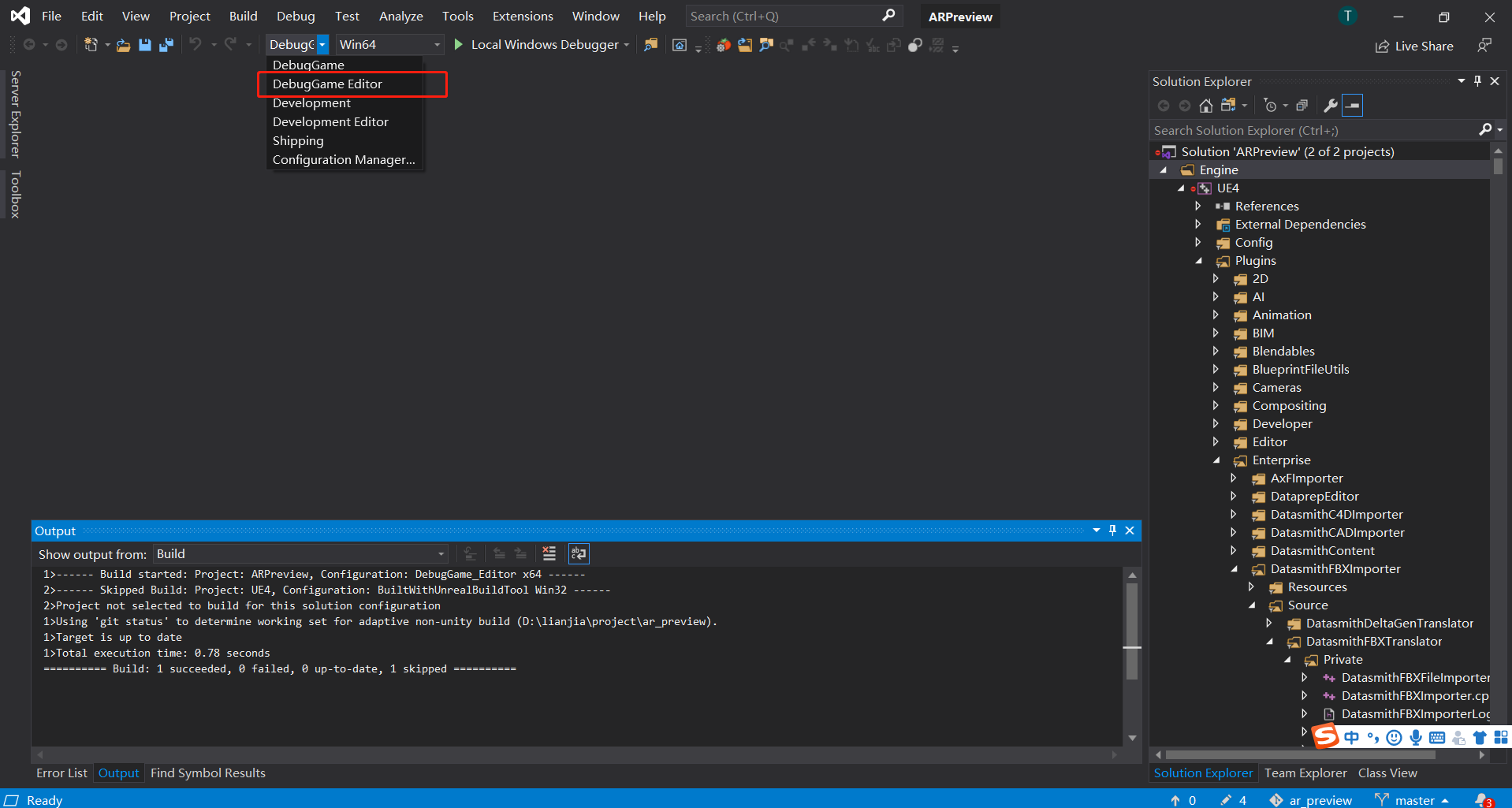Screen dimensions: 1512x808
Task: Click the Open File folder icon
Action: point(123,46)
